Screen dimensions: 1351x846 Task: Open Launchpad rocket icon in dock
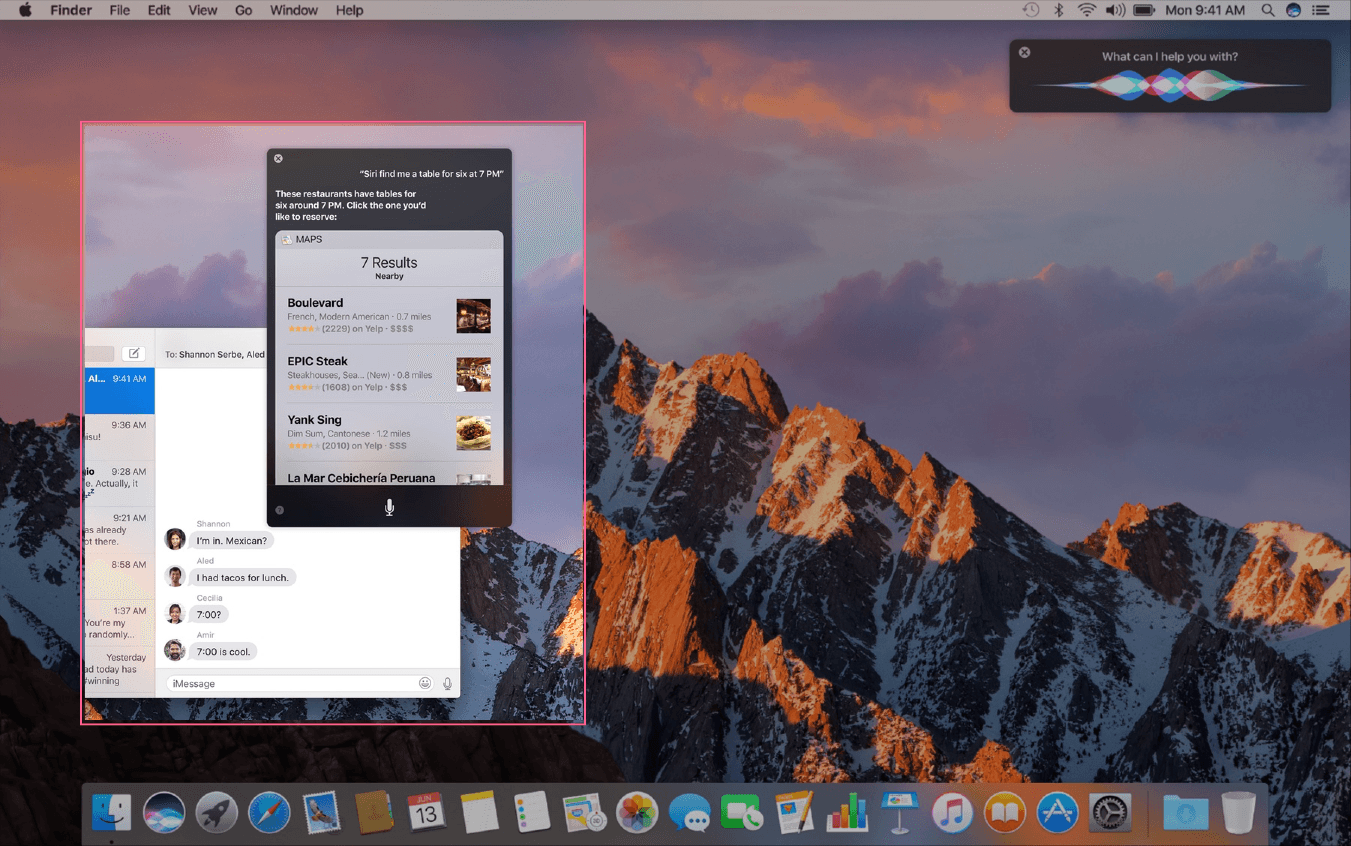216,812
